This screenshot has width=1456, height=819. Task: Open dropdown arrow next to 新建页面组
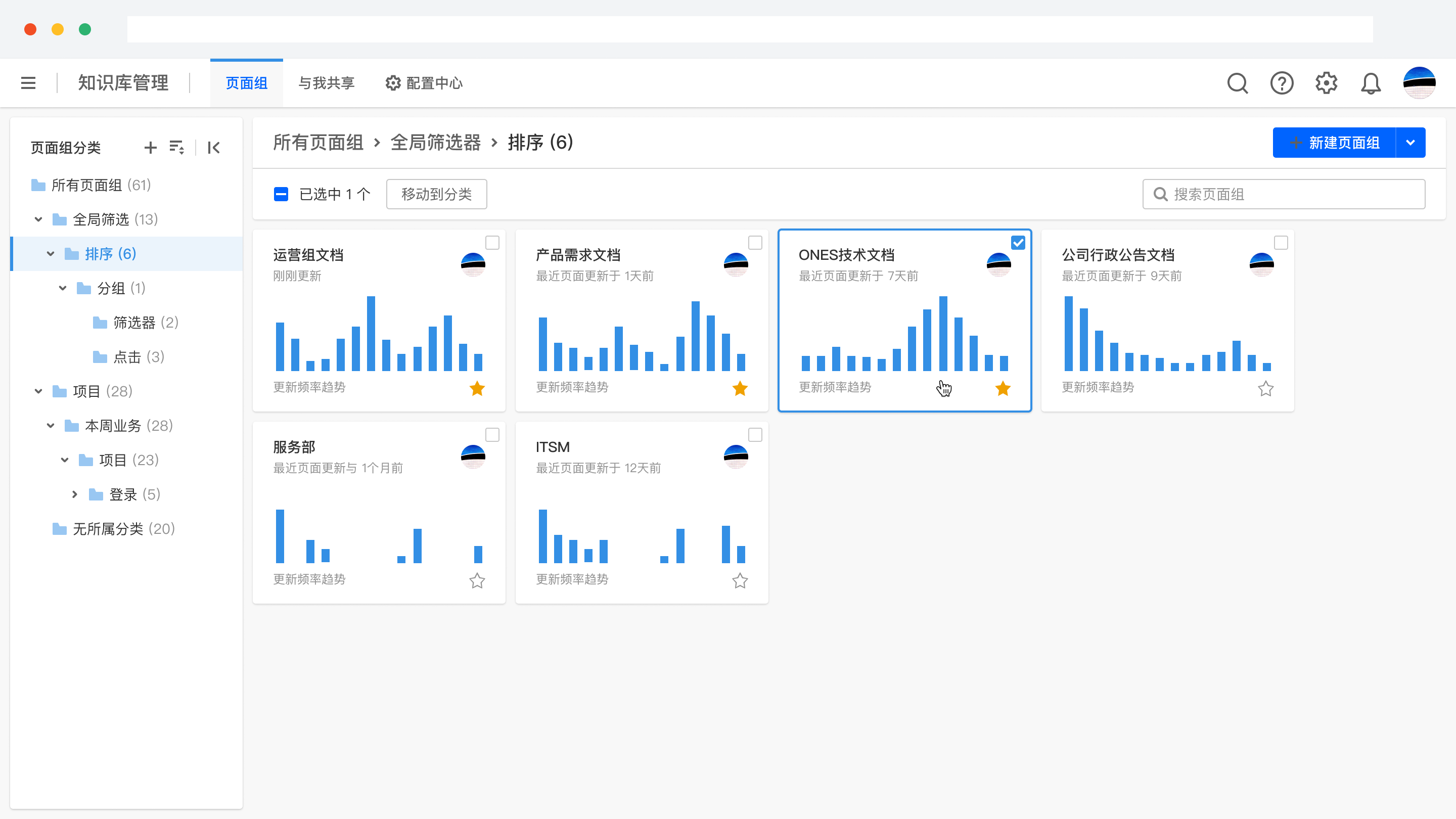pos(1410,143)
